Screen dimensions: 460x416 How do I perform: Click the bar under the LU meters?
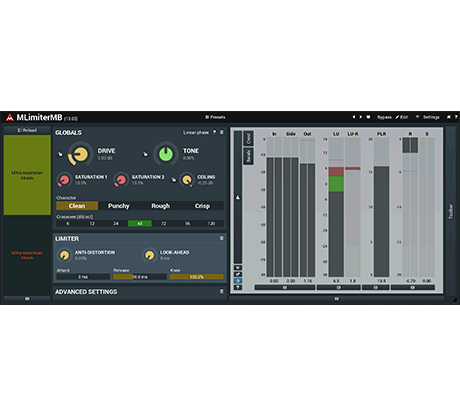point(338,287)
